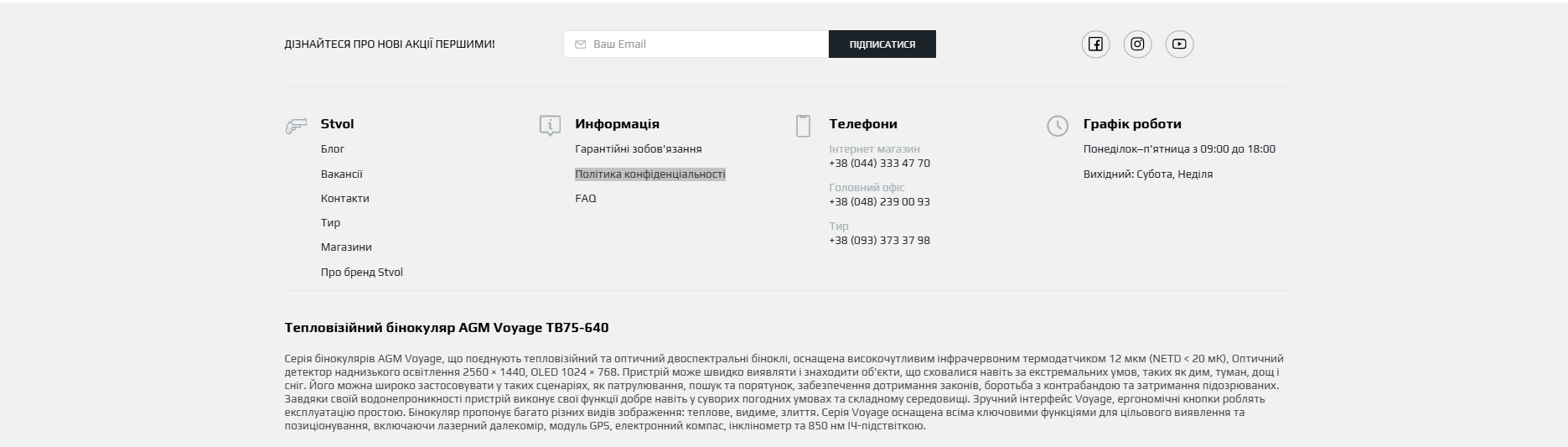
Task: Call internet shop number +38 (044) 333 47 70
Action: point(879,164)
